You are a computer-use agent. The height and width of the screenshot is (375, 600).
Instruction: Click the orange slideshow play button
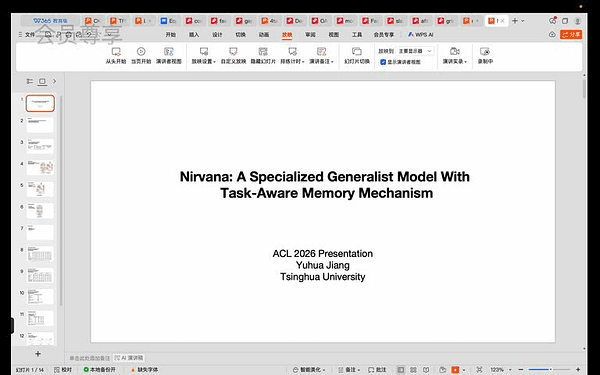(455, 370)
